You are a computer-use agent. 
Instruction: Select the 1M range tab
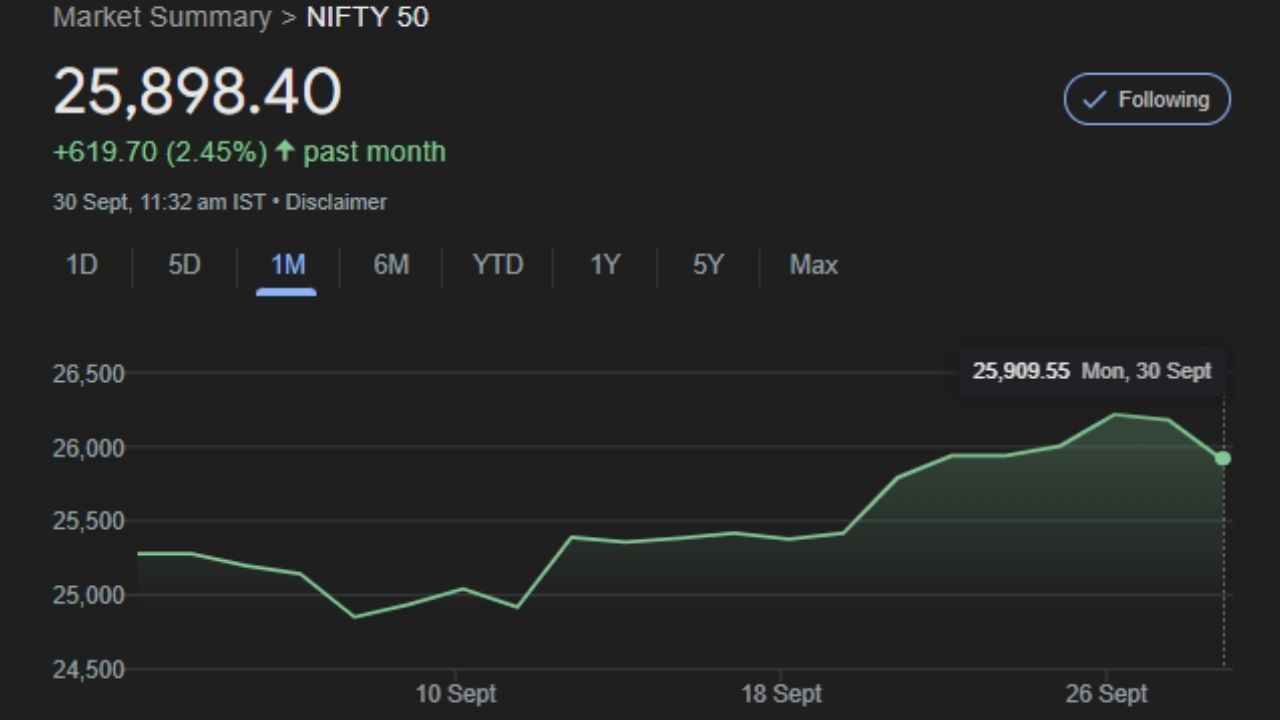click(287, 265)
